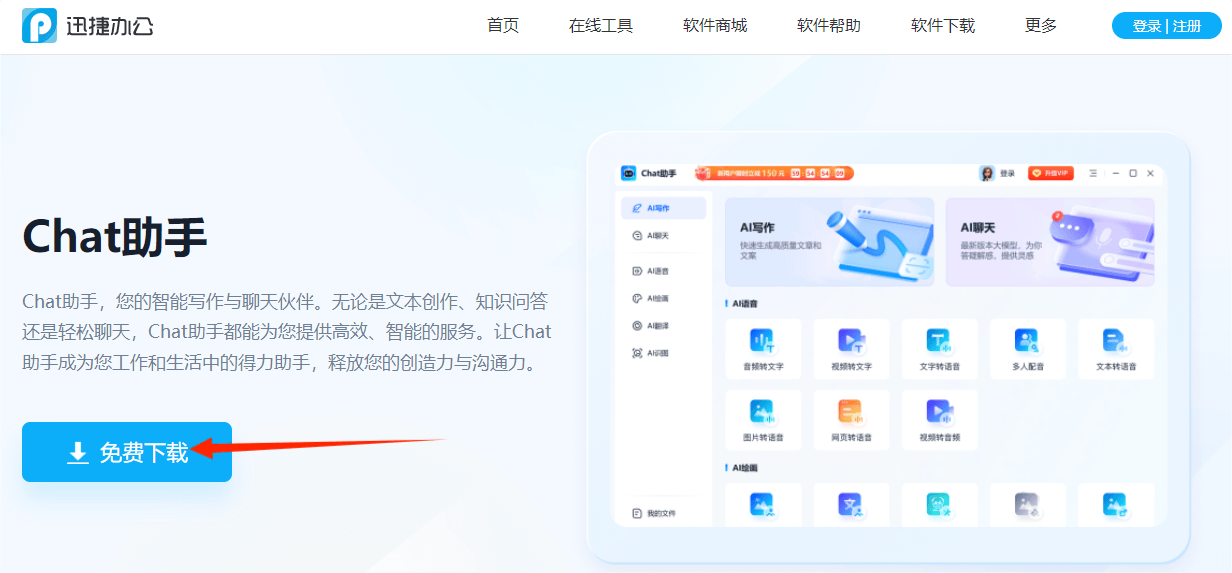Screen dimensions: 1232x573
Task: Close the Chat助手 preview window
Action: 1151,173
